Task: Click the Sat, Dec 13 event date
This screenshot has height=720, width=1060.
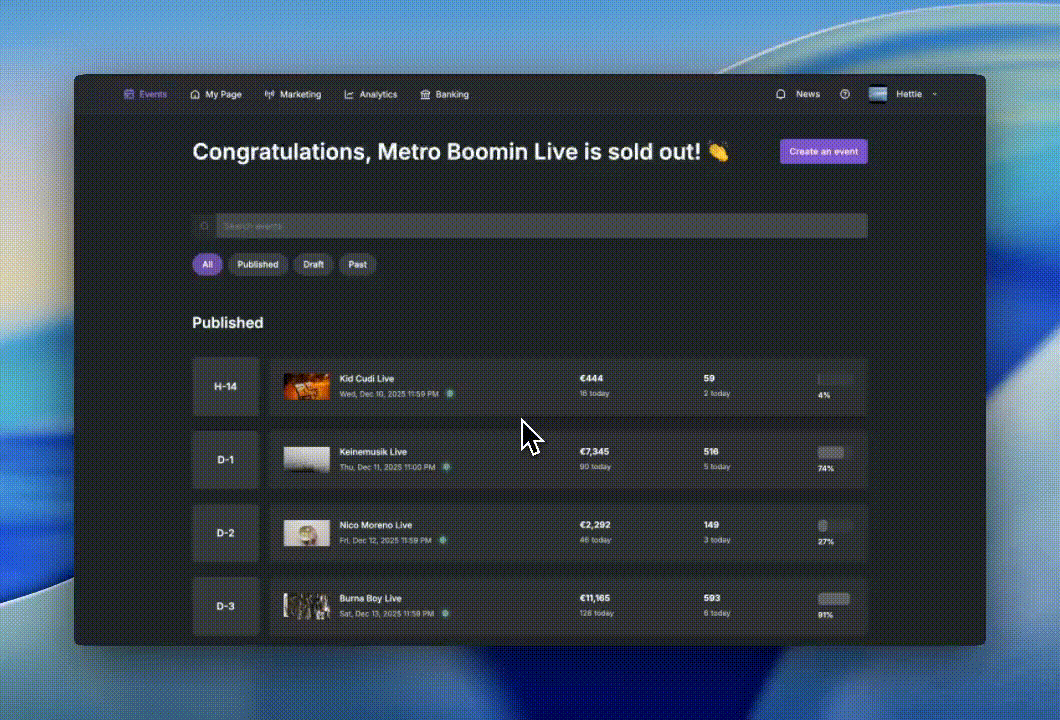Action: pos(387,614)
